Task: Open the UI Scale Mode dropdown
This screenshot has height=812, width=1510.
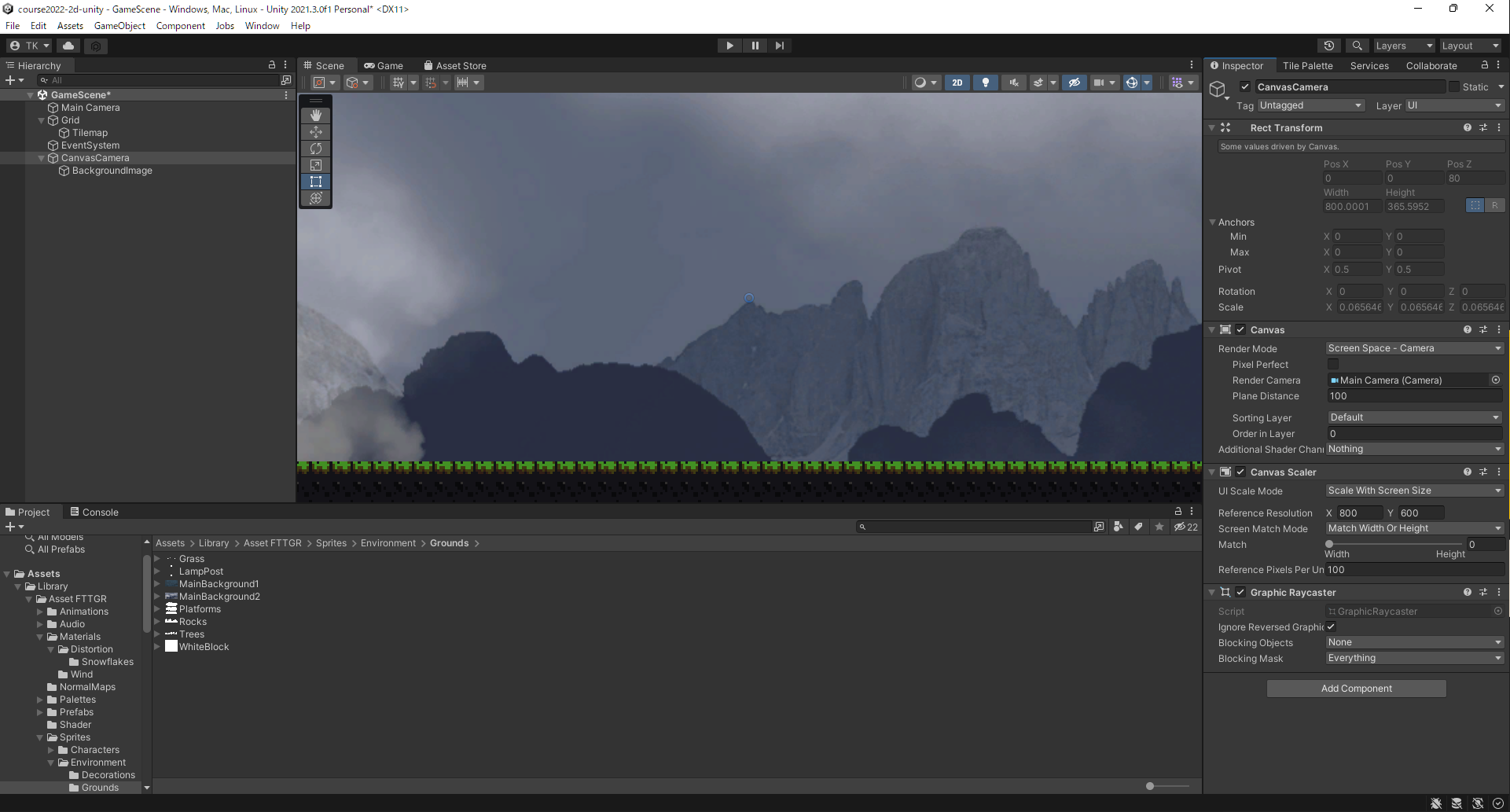Action: tap(1415, 491)
